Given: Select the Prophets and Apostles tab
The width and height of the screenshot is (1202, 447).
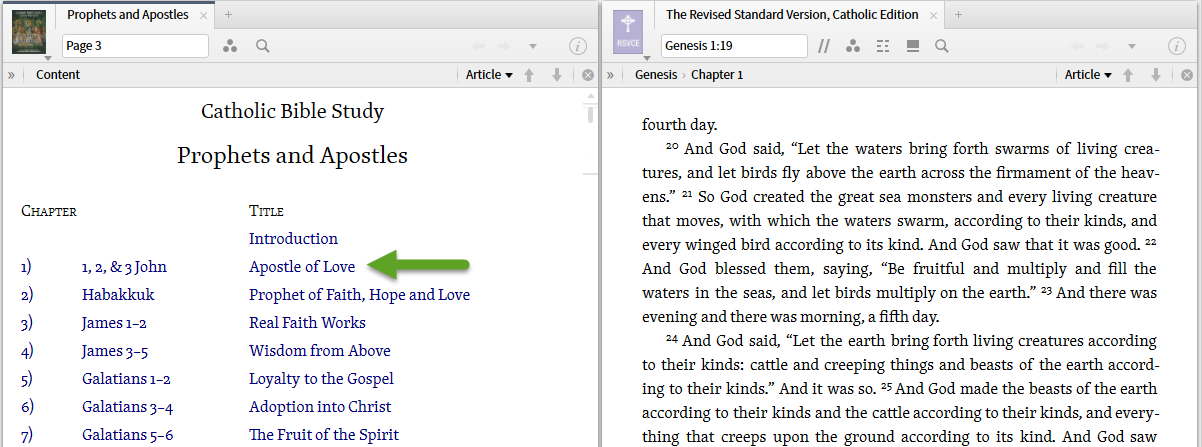Looking at the screenshot, I should 127,15.
